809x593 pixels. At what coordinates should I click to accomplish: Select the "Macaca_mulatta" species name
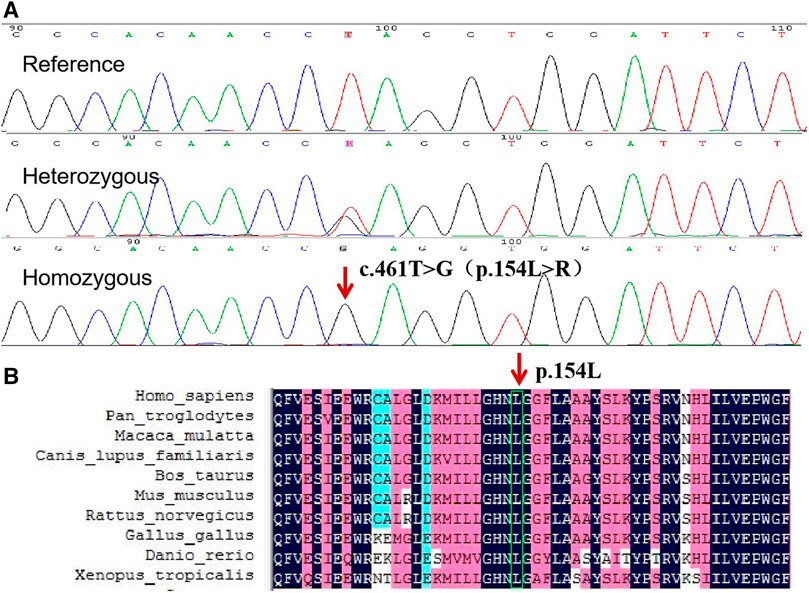tap(184, 436)
